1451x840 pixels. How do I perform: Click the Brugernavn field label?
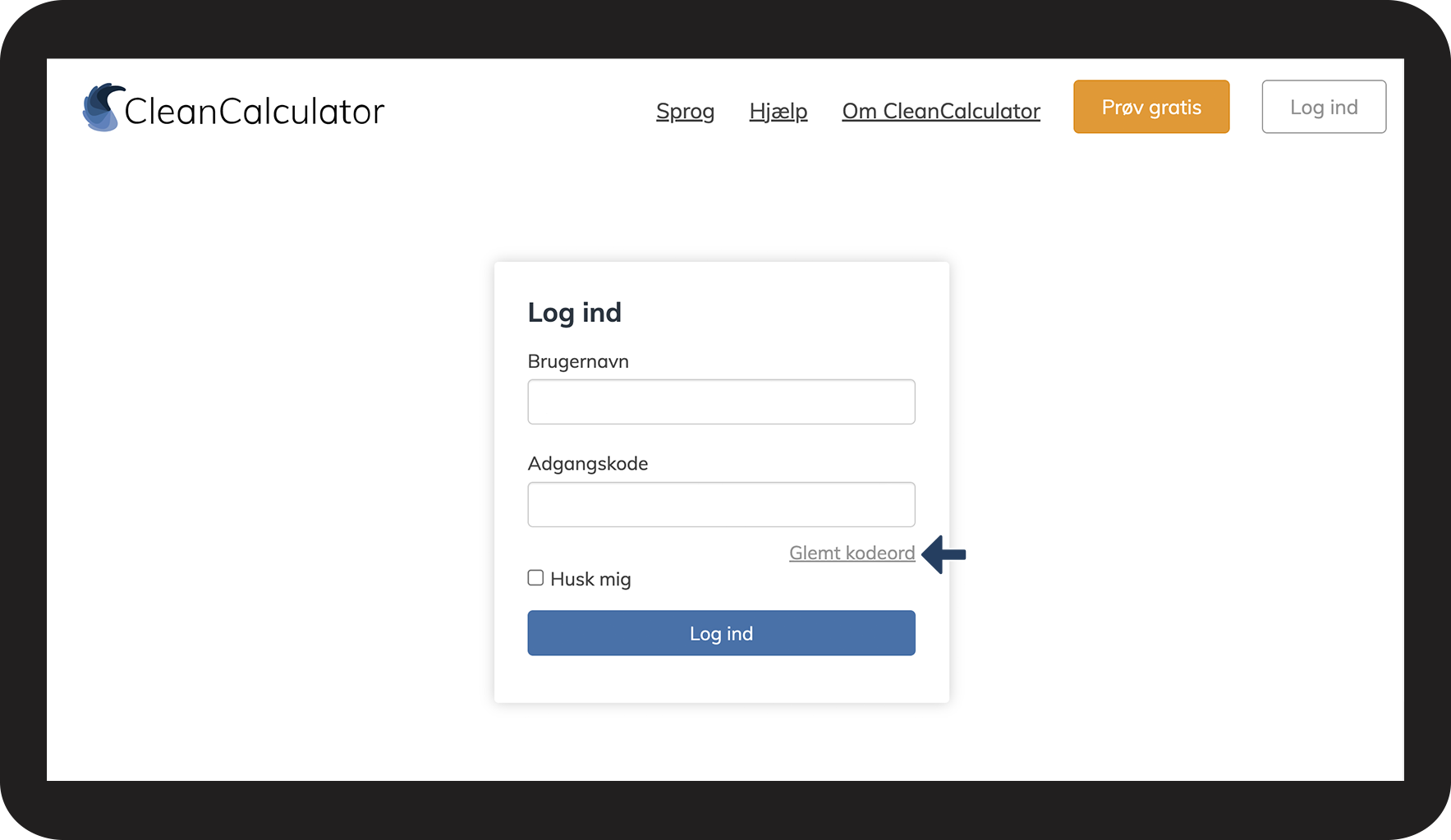(578, 361)
